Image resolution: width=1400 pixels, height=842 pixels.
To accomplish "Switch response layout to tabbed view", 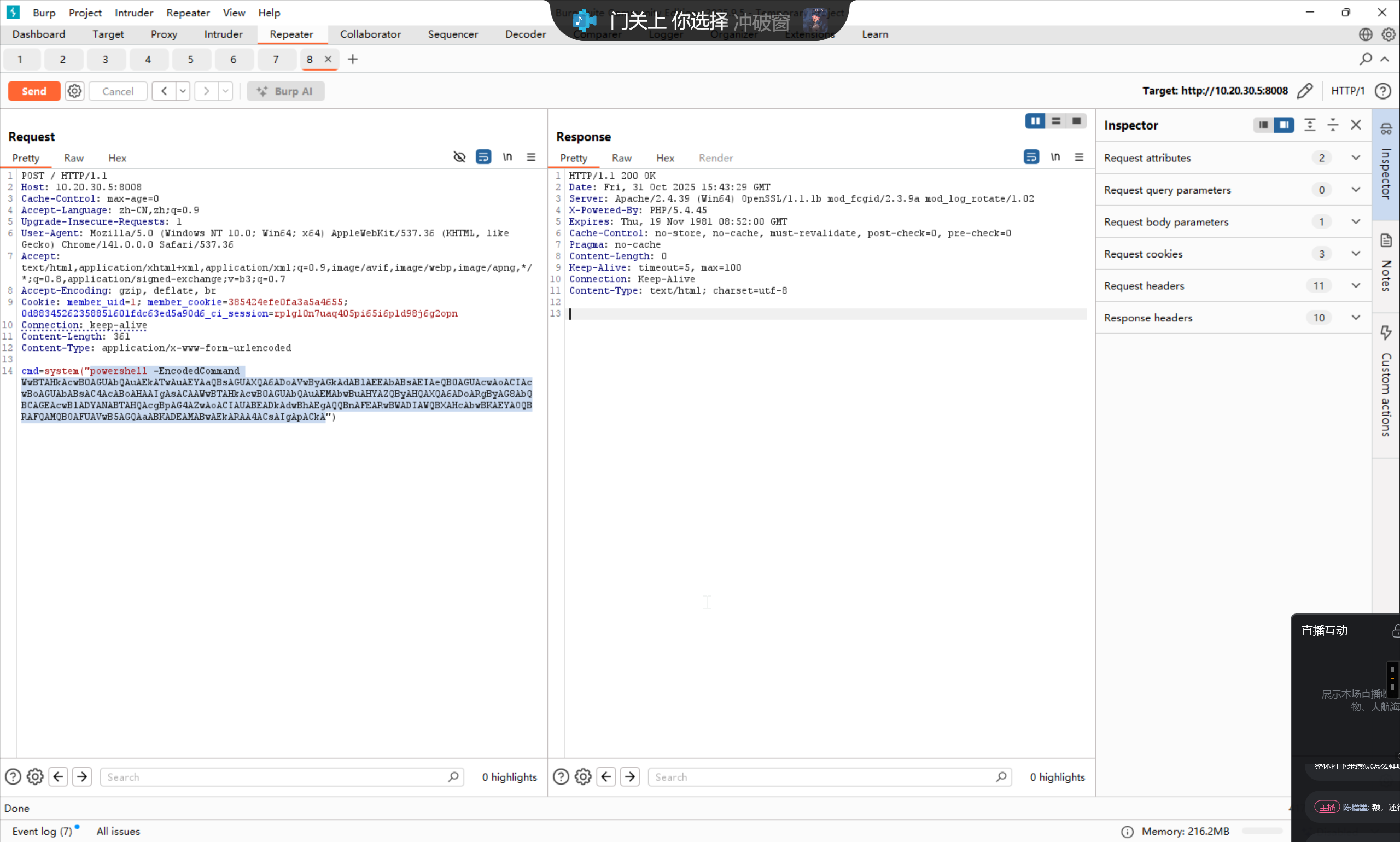I will [x=1076, y=121].
